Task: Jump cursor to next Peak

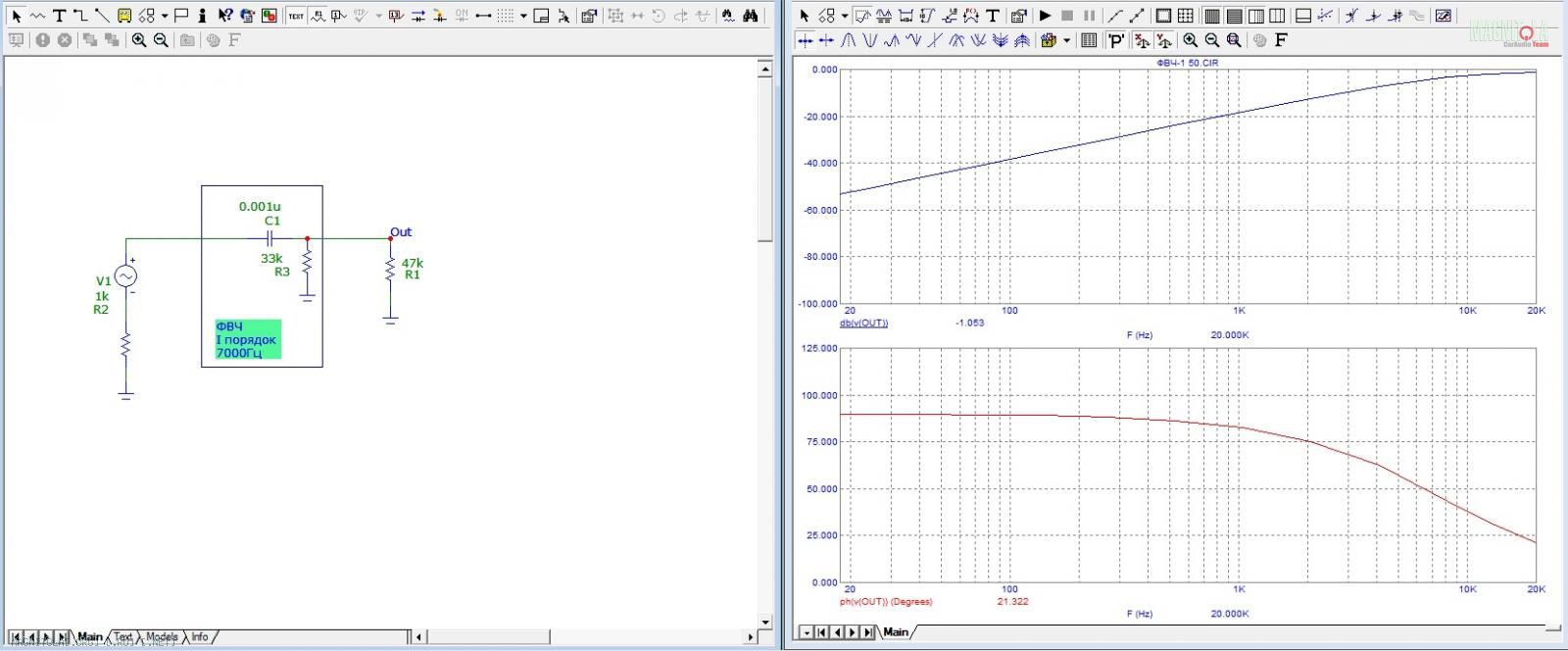Action: click(848, 40)
